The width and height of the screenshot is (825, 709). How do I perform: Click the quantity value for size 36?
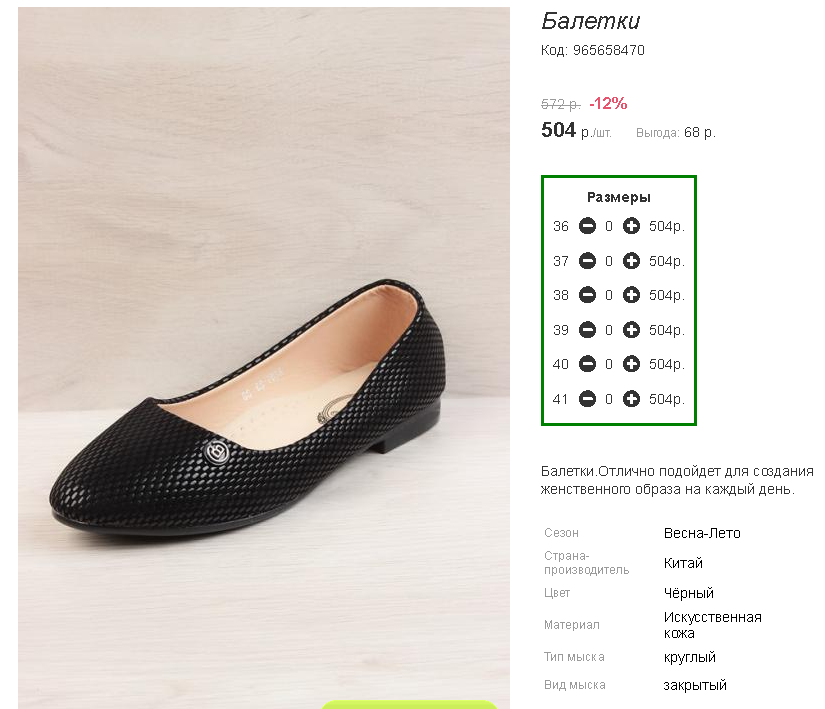[609, 227]
